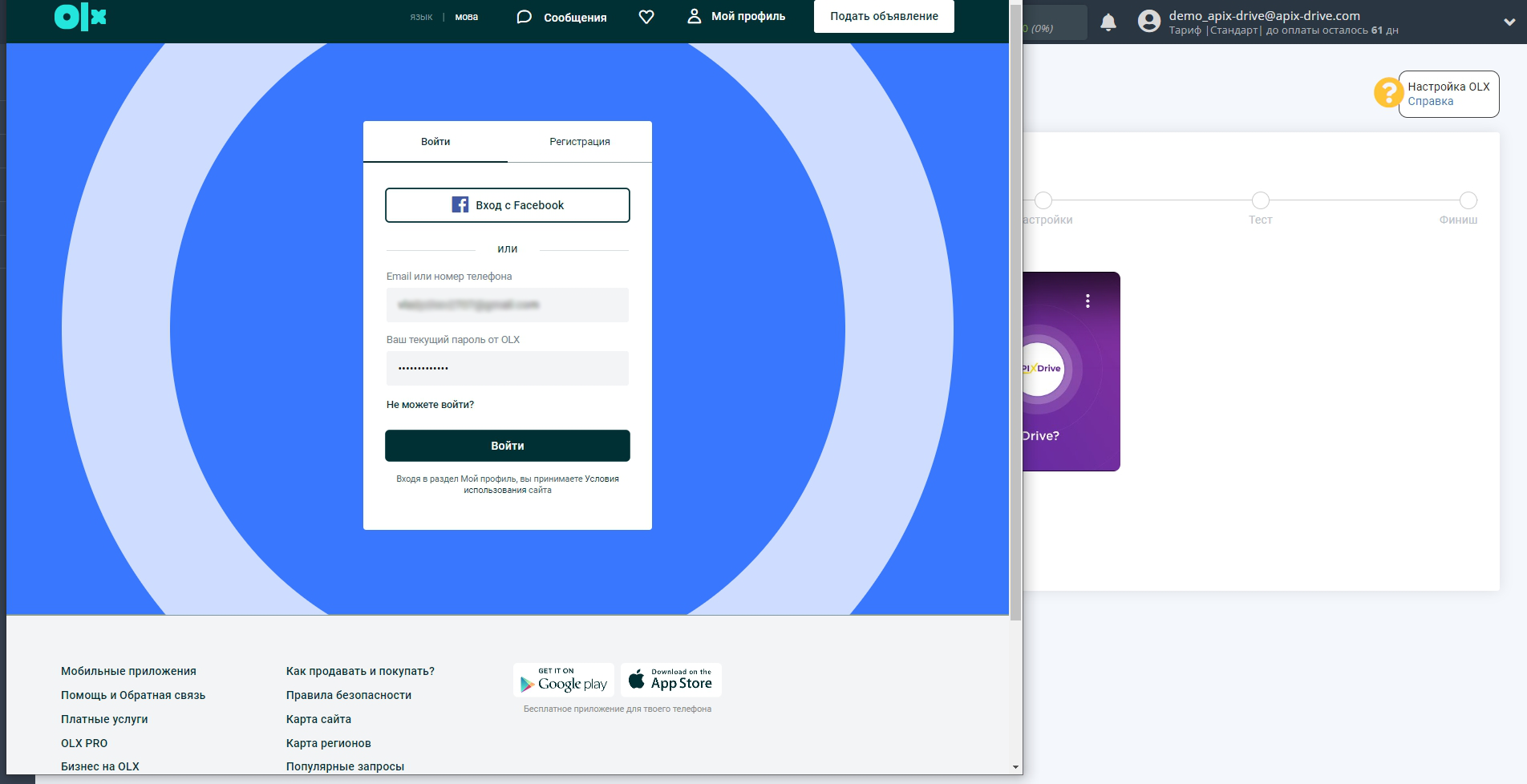Click the Мой профиль label in header

pos(748,16)
